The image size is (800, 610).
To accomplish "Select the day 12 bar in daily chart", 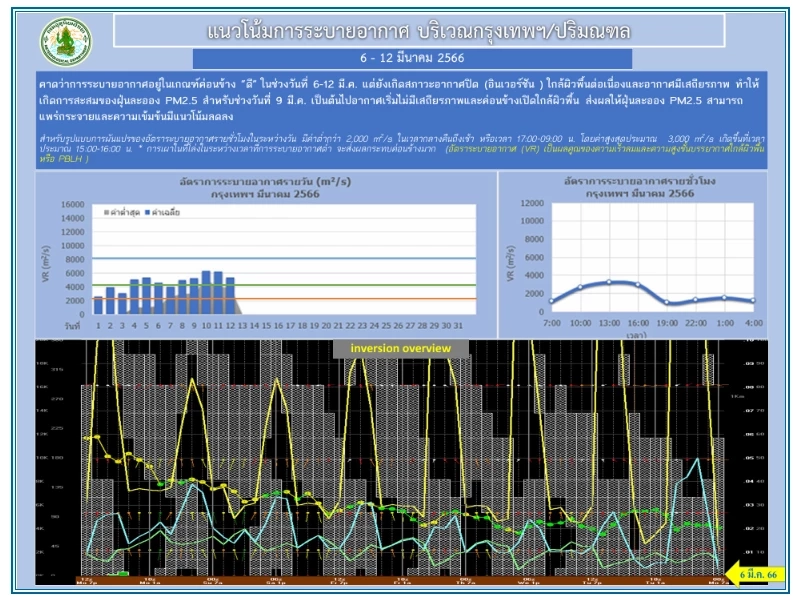I will click(x=230, y=295).
